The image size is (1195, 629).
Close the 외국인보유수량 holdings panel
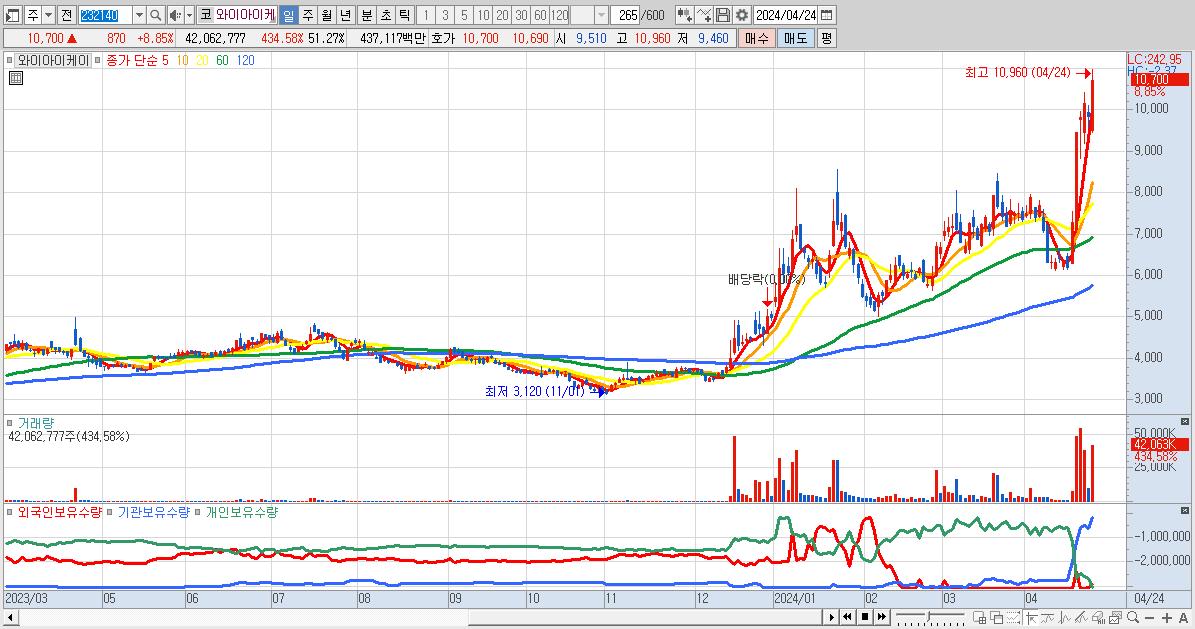click(x=1184, y=511)
